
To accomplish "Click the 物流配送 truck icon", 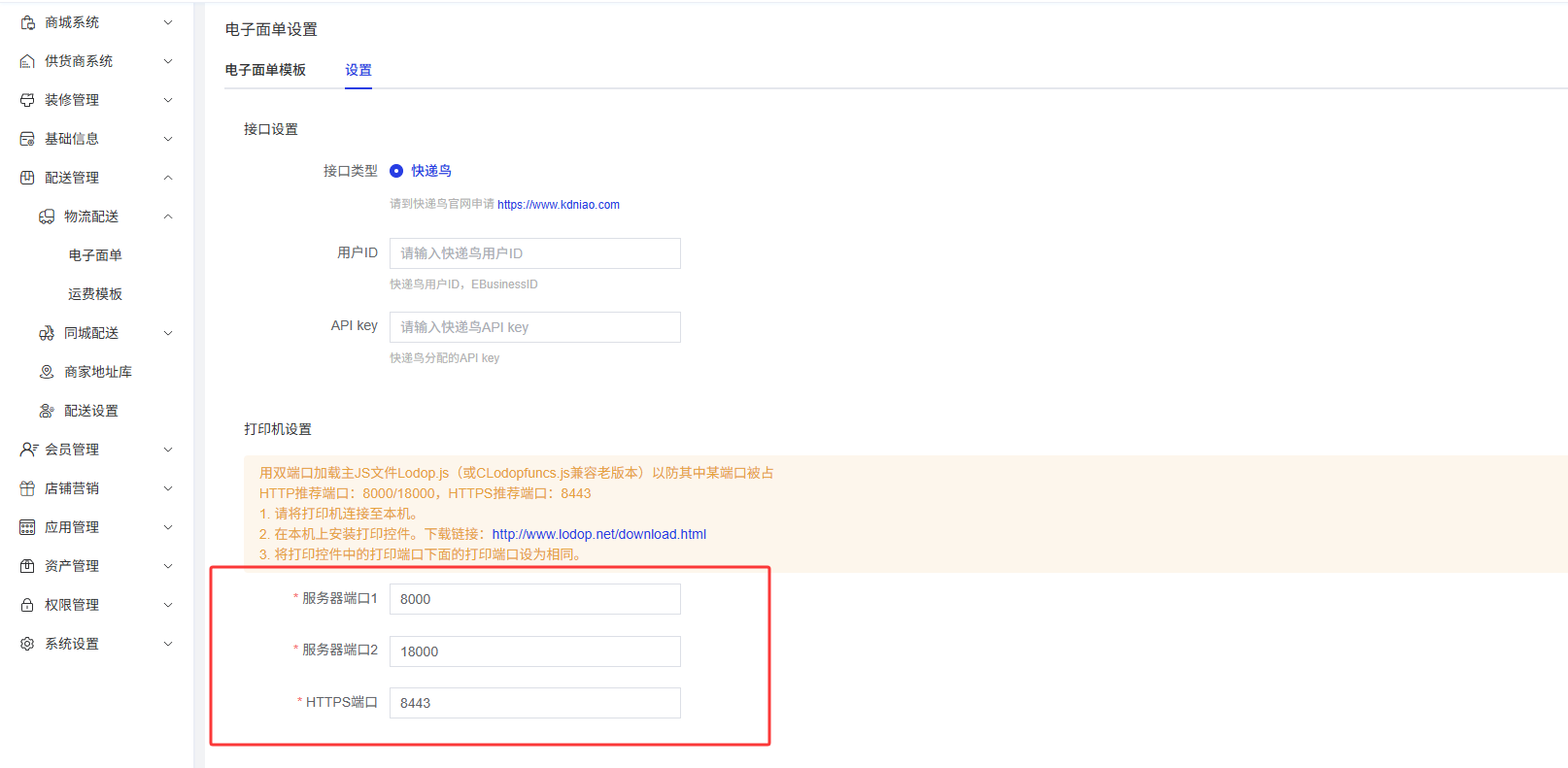I will click(47, 217).
